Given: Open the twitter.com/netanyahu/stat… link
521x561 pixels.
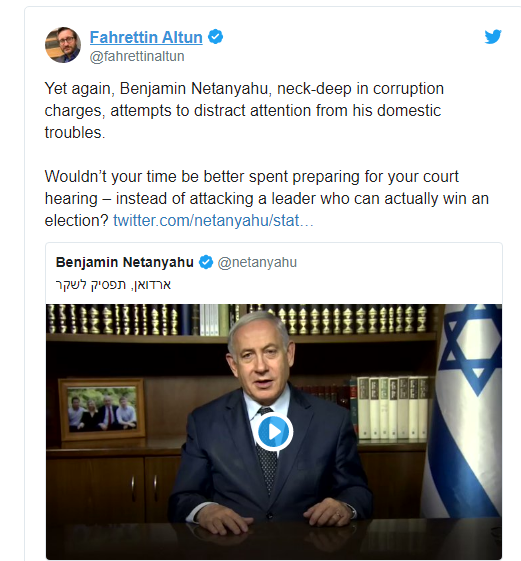Looking at the screenshot, I should pyautogui.click(x=213, y=220).
